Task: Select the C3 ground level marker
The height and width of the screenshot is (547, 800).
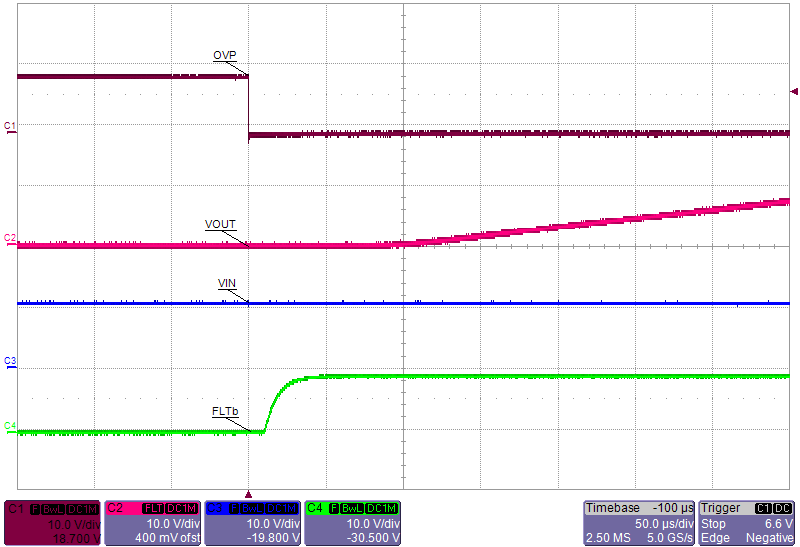Action: 9,361
